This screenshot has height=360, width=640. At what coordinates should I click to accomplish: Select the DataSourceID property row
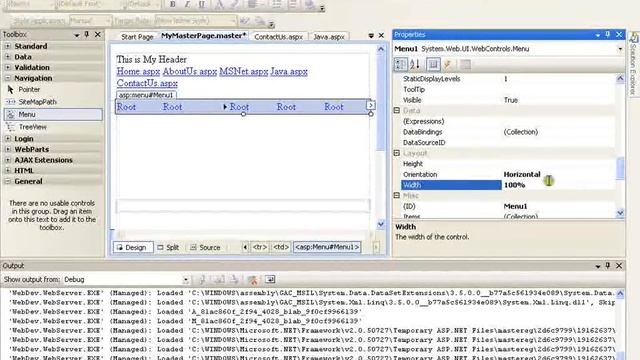(508, 142)
